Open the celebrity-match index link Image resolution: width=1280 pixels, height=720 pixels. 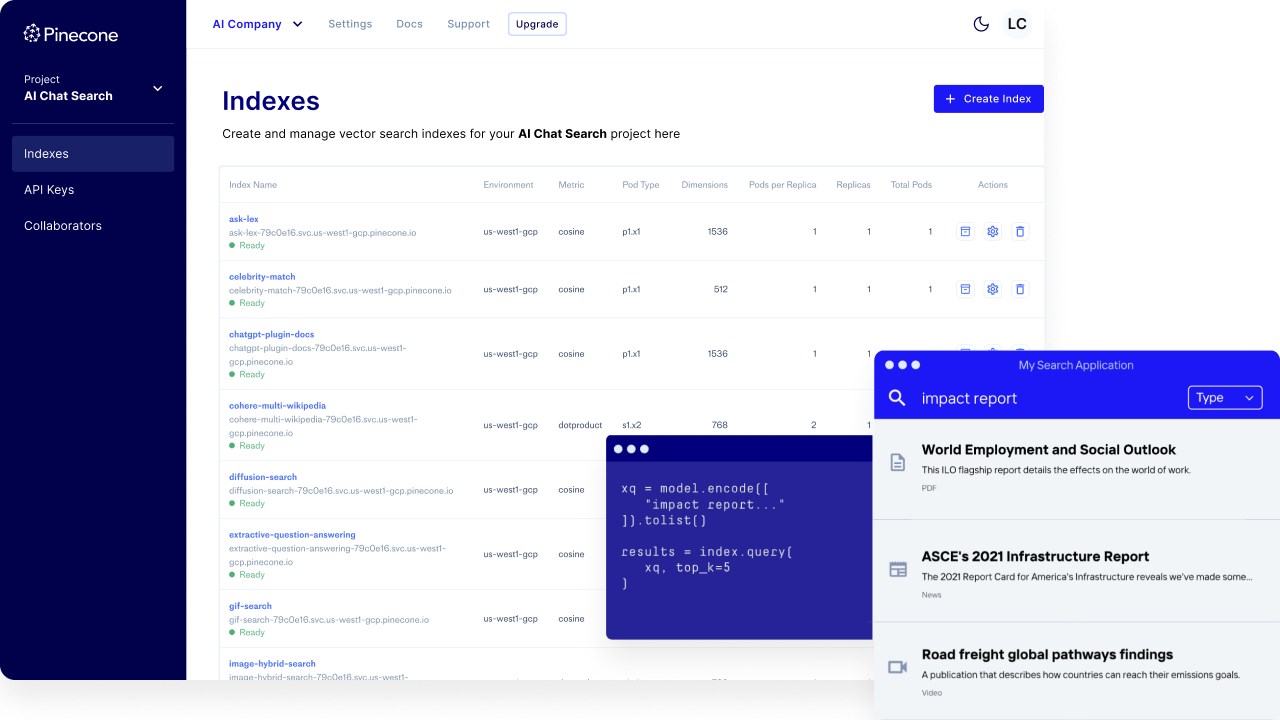(x=262, y=277)
